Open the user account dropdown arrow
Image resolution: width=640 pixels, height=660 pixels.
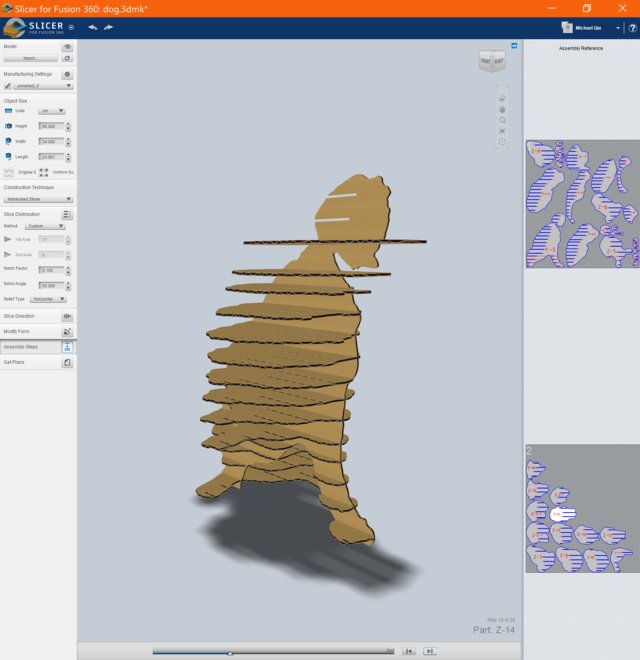click(x=618, y=28)
